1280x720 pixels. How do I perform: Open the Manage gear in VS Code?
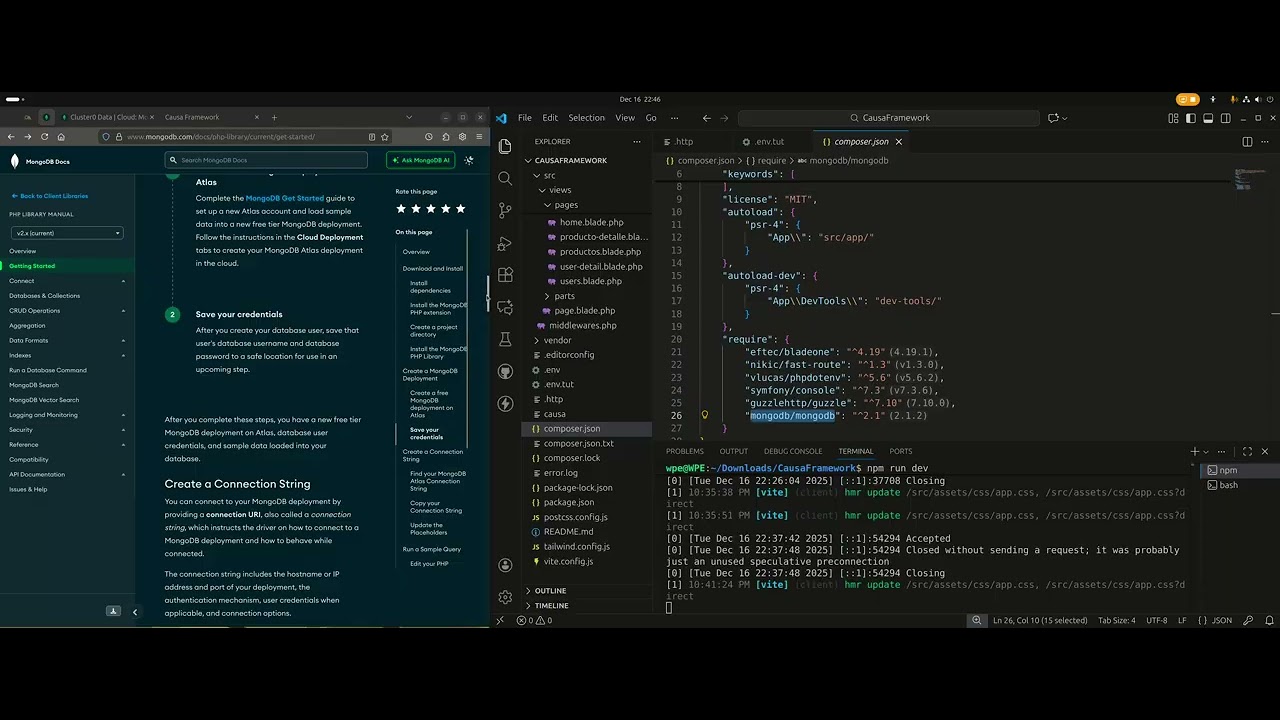pos(505,597)
